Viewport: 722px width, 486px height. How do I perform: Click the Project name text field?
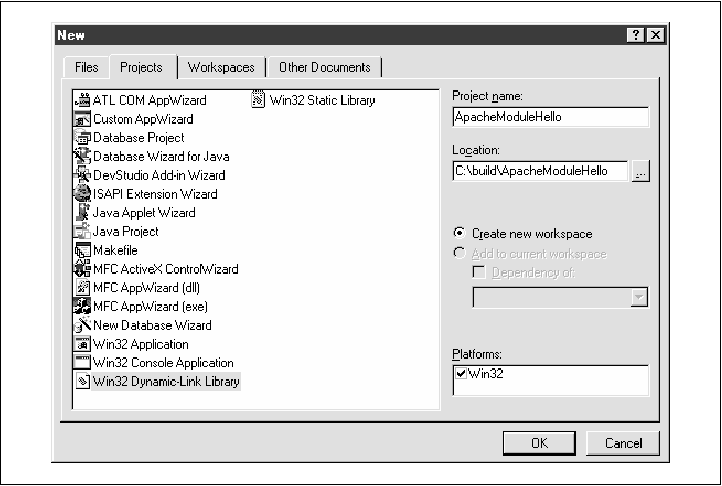pos(550,117)
